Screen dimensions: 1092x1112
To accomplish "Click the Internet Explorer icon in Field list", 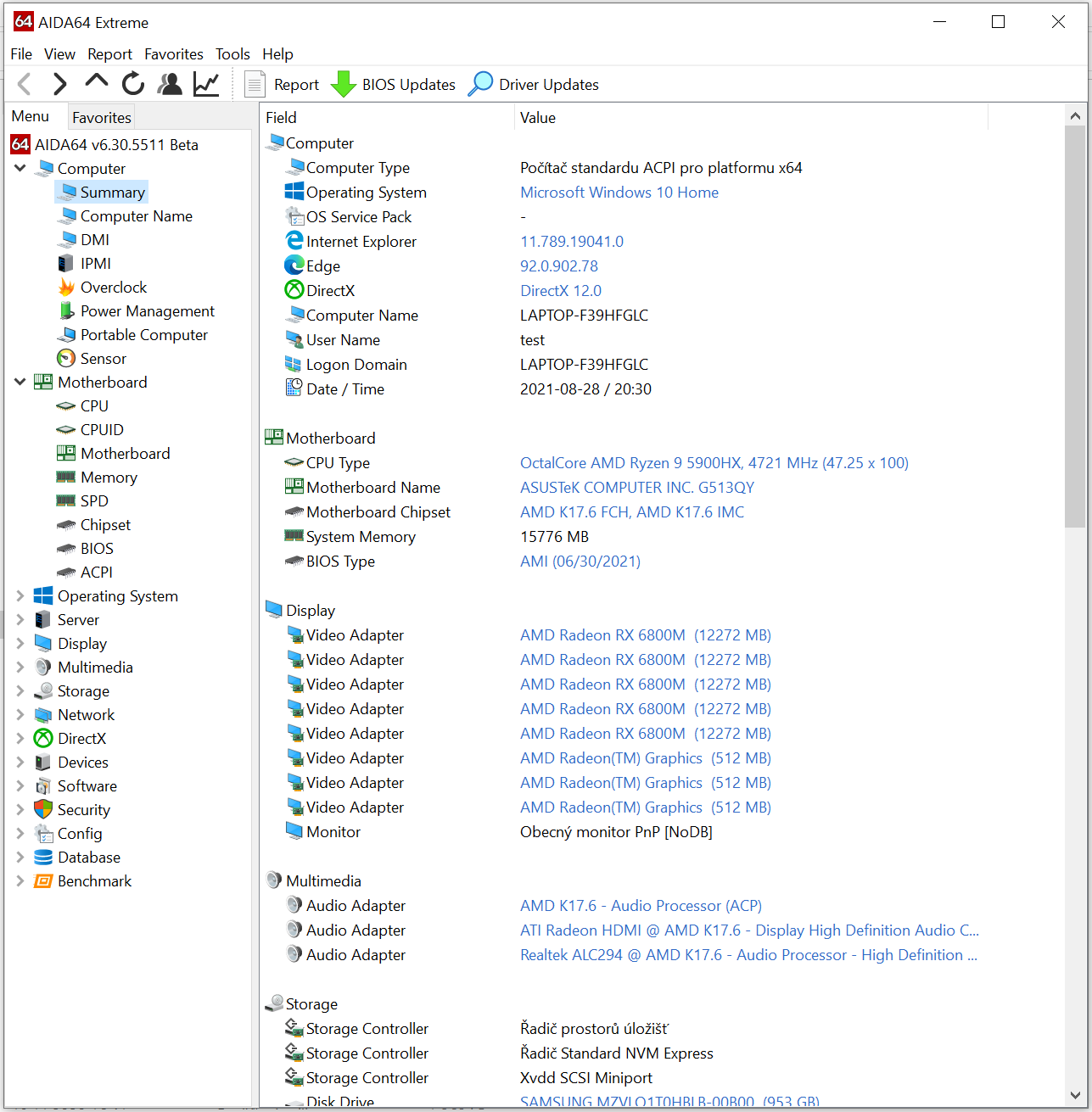I will tap(294, 241).
